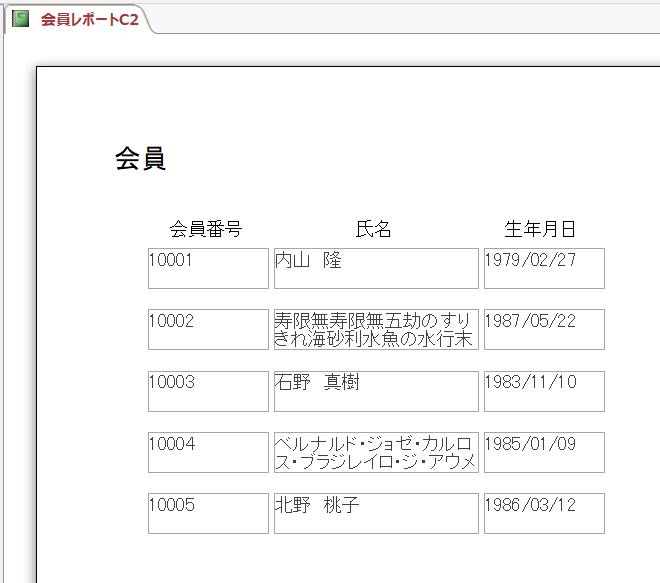The image size is (660, 583).
Task: Select member number field 10004
Action: [x=208, y=453]
